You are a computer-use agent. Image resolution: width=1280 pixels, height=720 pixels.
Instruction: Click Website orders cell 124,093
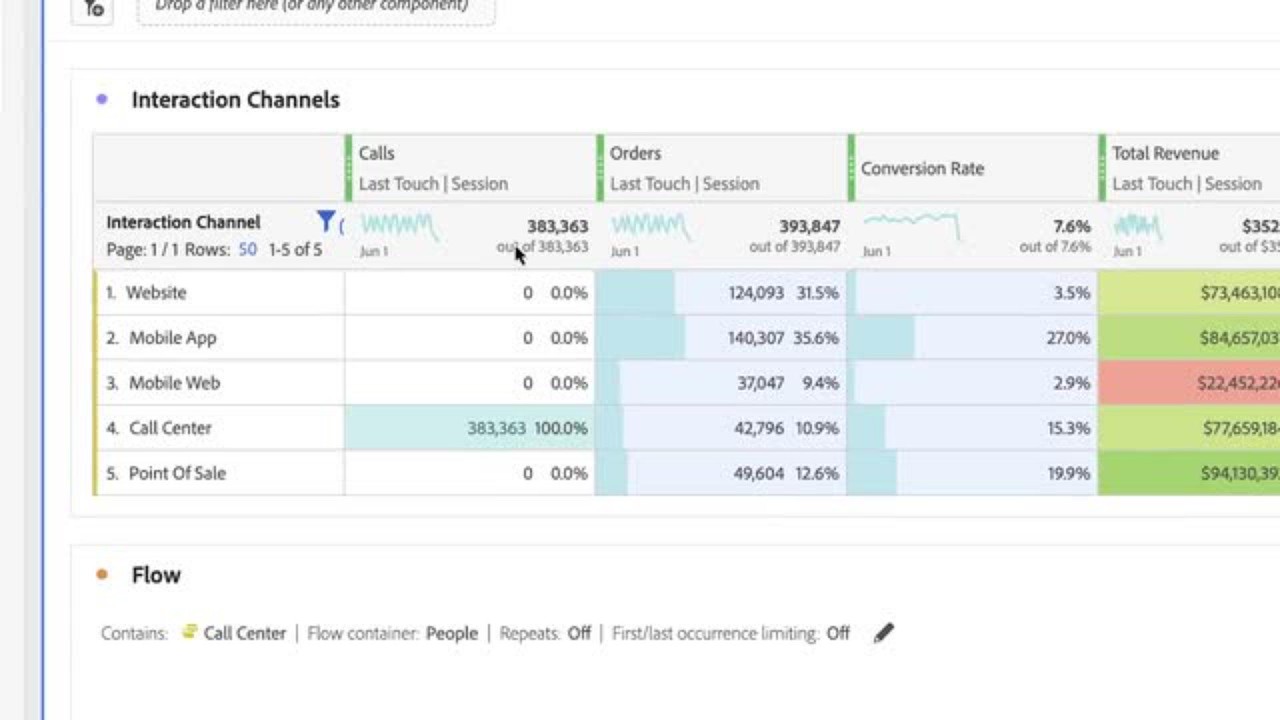[x=721, y=292]
